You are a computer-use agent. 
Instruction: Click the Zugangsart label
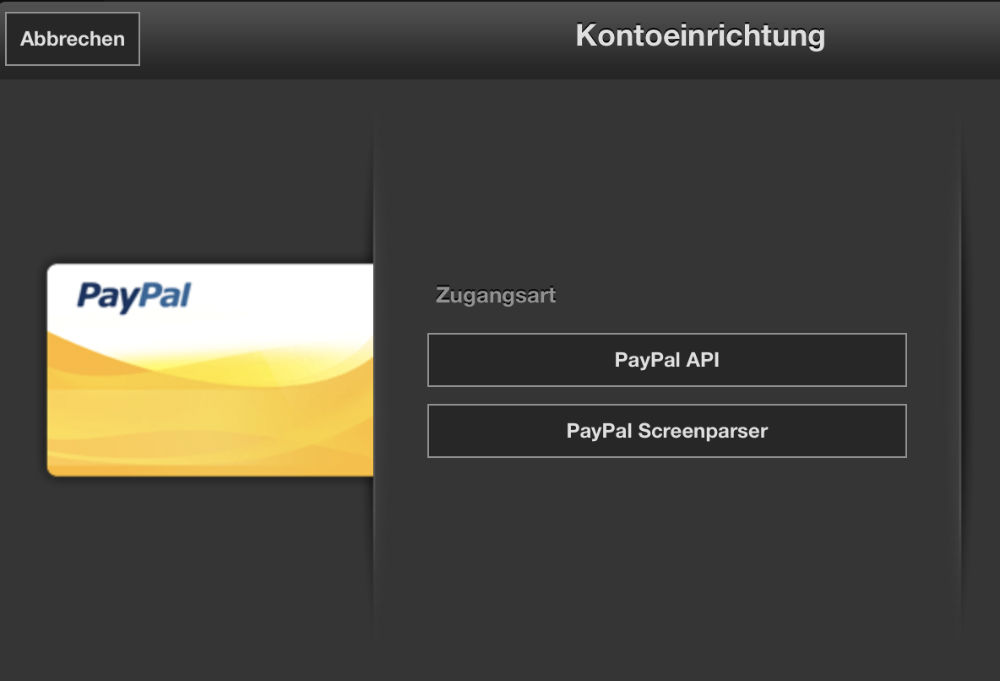tap(496, 295)
